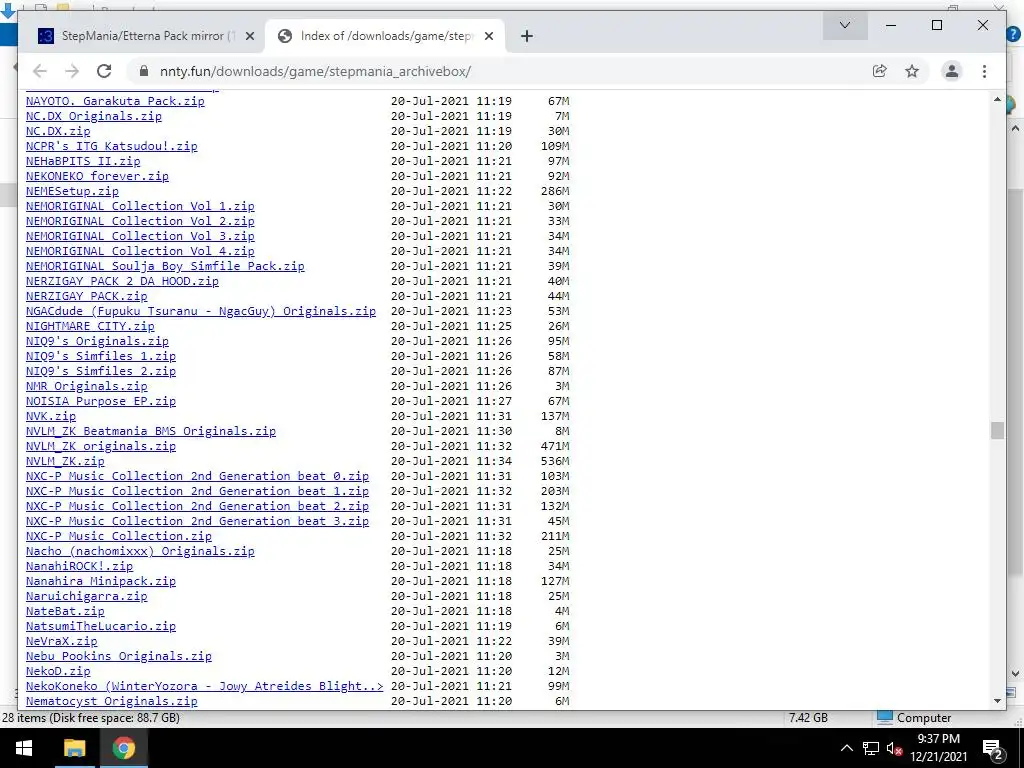Download Nacho (nachomixxx) Originals.zip
This screenshot has width=1024, height=768.
point(140,552)
